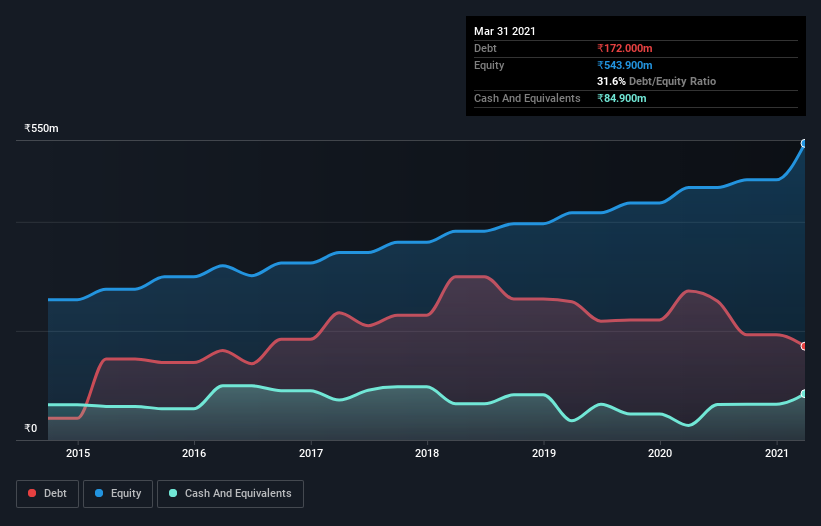The height and width of the screenshot is (526, 821).
Task: Click the 2017 axis label
Action: point(311,453)
